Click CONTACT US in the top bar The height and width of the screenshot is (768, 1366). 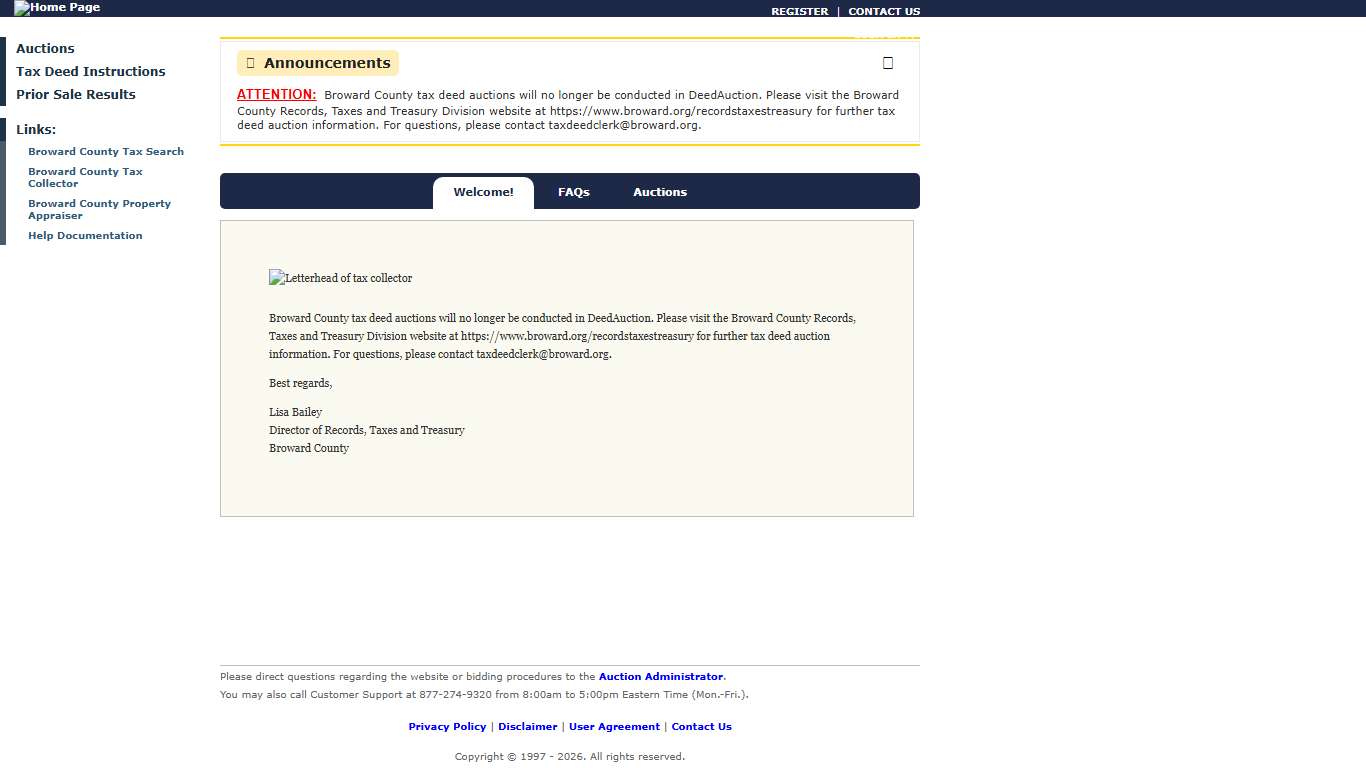[x=883, y=11]
